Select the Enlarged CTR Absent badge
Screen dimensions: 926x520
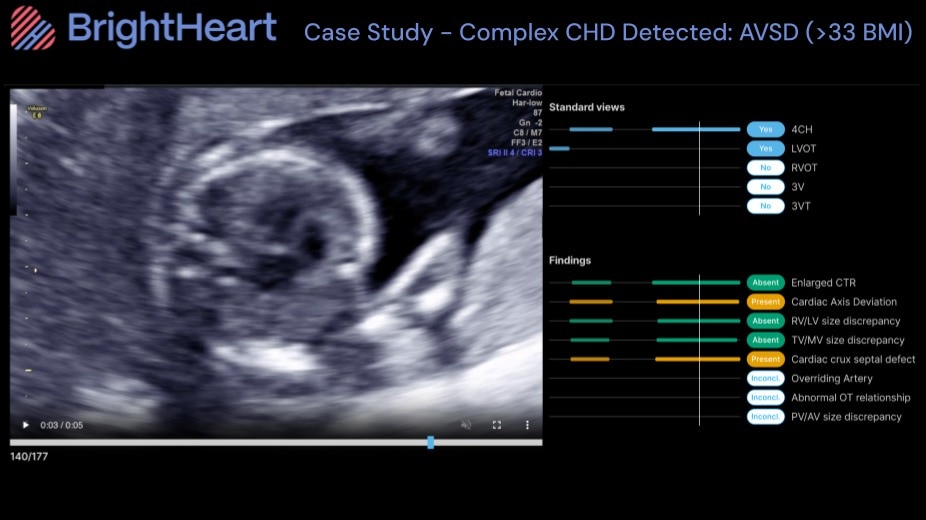coord(765,283)
